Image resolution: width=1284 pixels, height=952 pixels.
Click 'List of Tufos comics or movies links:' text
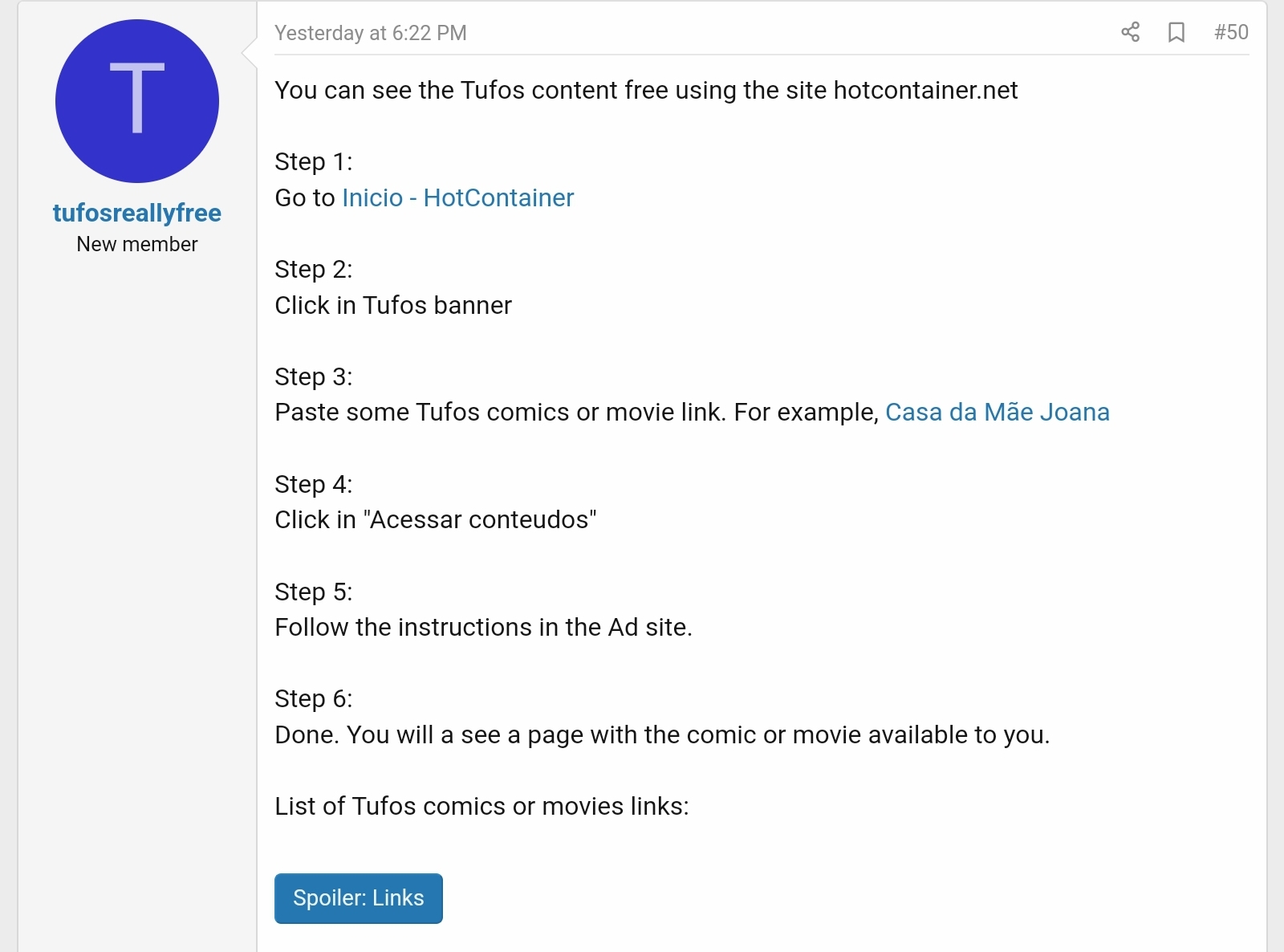click(481, 806)
